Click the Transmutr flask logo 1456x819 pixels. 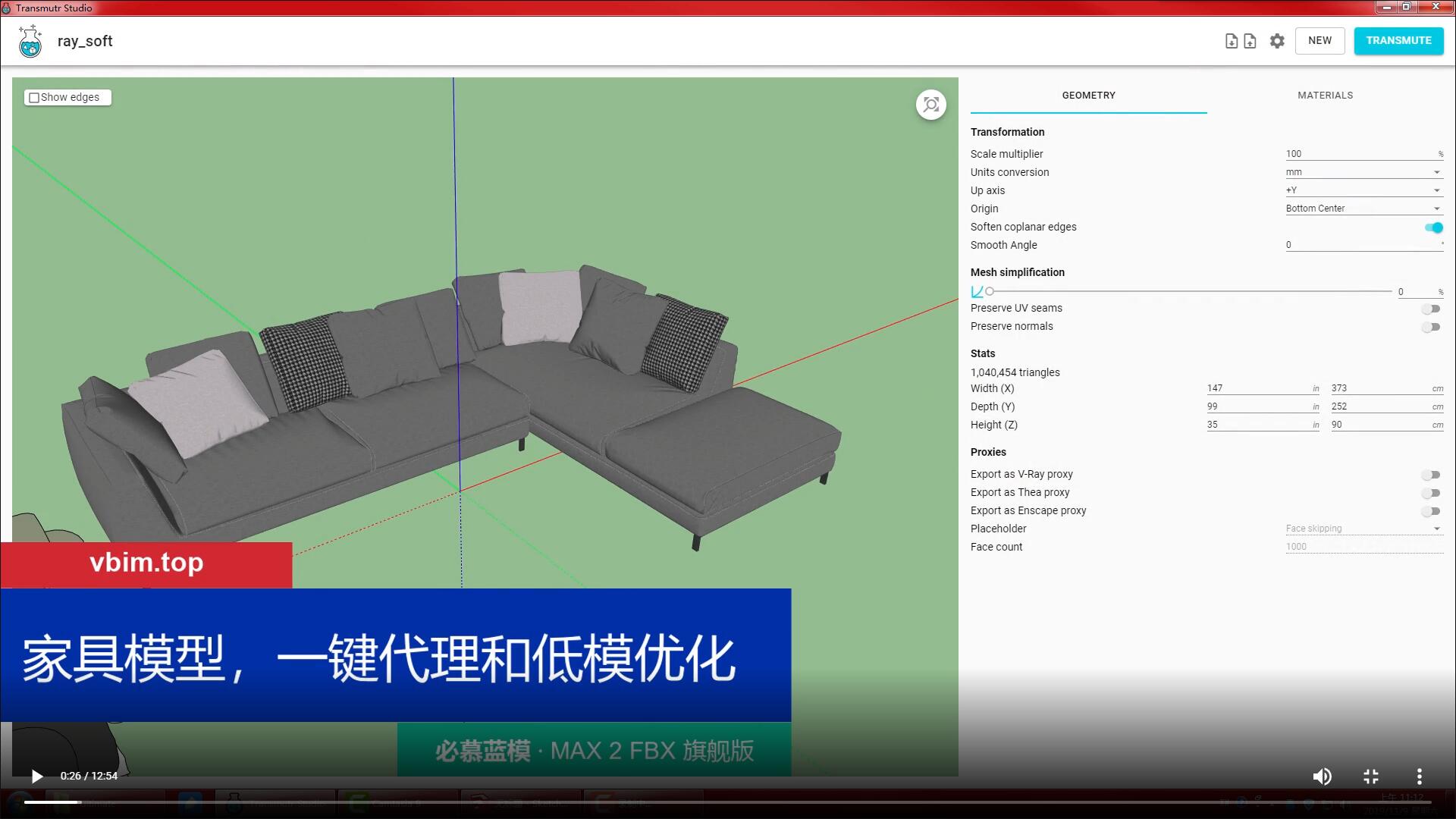30,42
